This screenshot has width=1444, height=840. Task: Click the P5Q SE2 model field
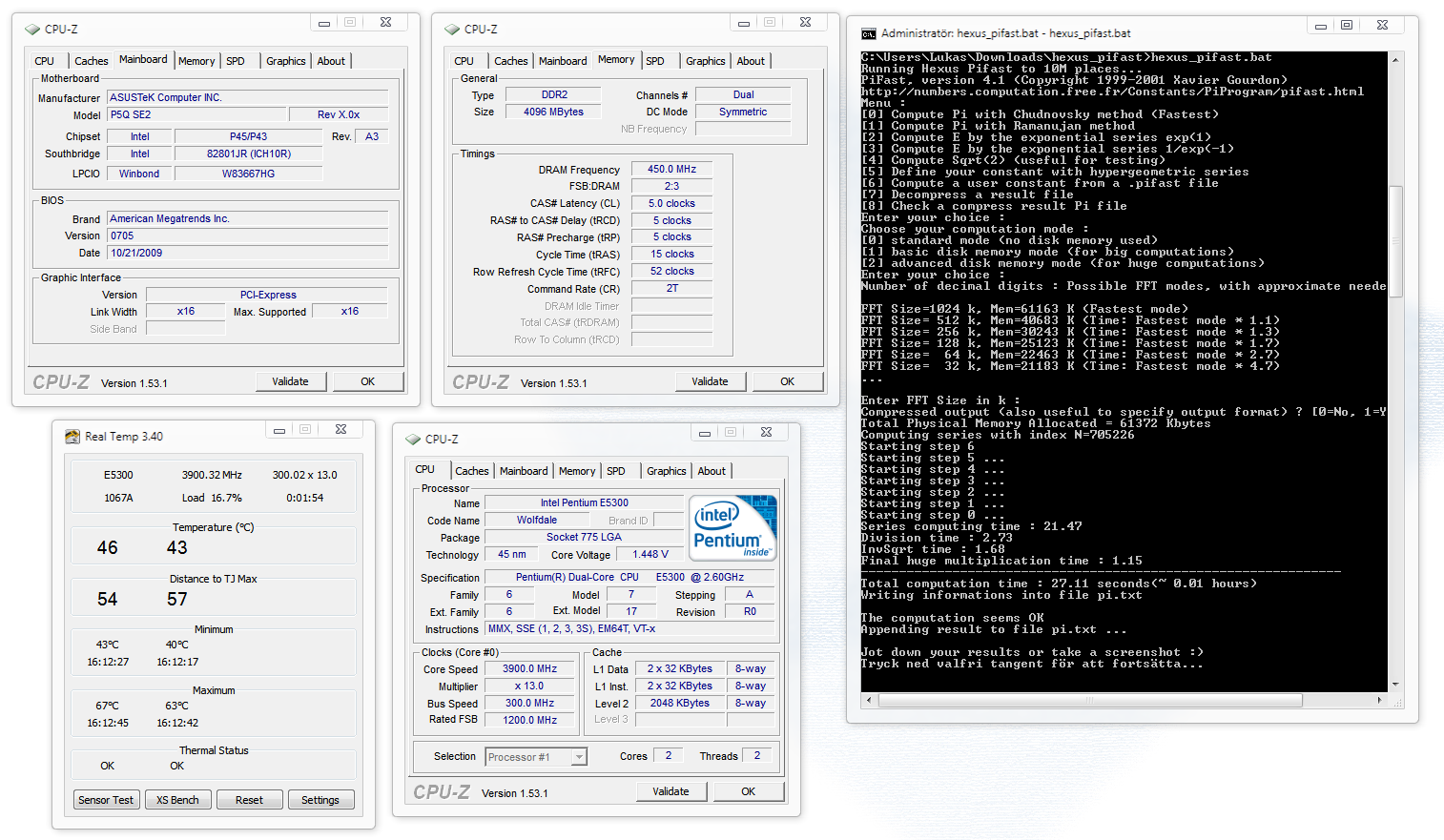click(196, 114)
